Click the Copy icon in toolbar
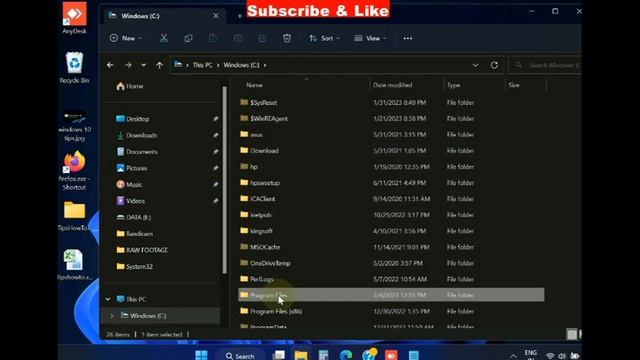This screenshot has height=360, width=640. pos(188,38)
